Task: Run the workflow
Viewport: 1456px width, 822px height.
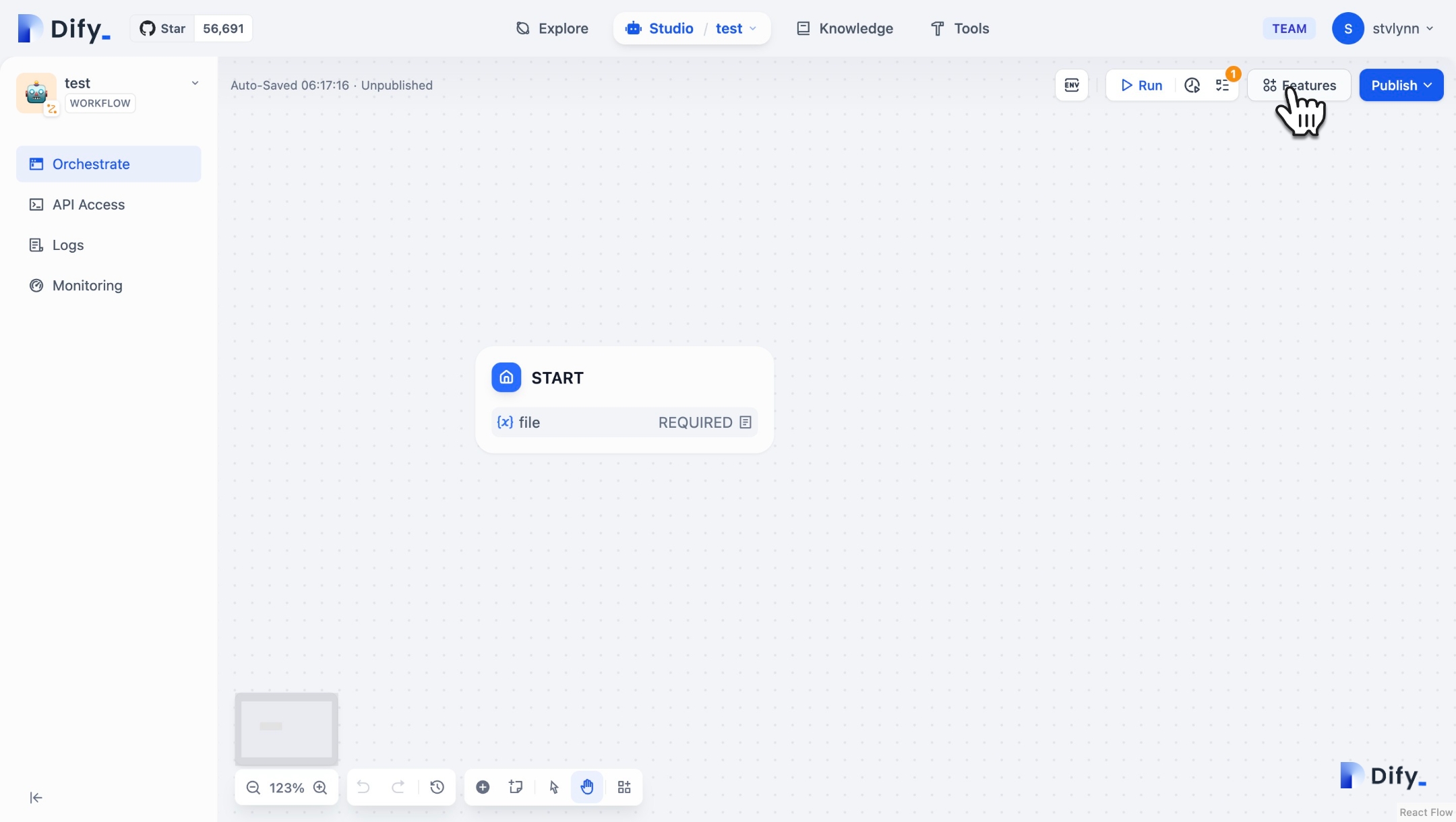Action: click(x=1141, y=86)
